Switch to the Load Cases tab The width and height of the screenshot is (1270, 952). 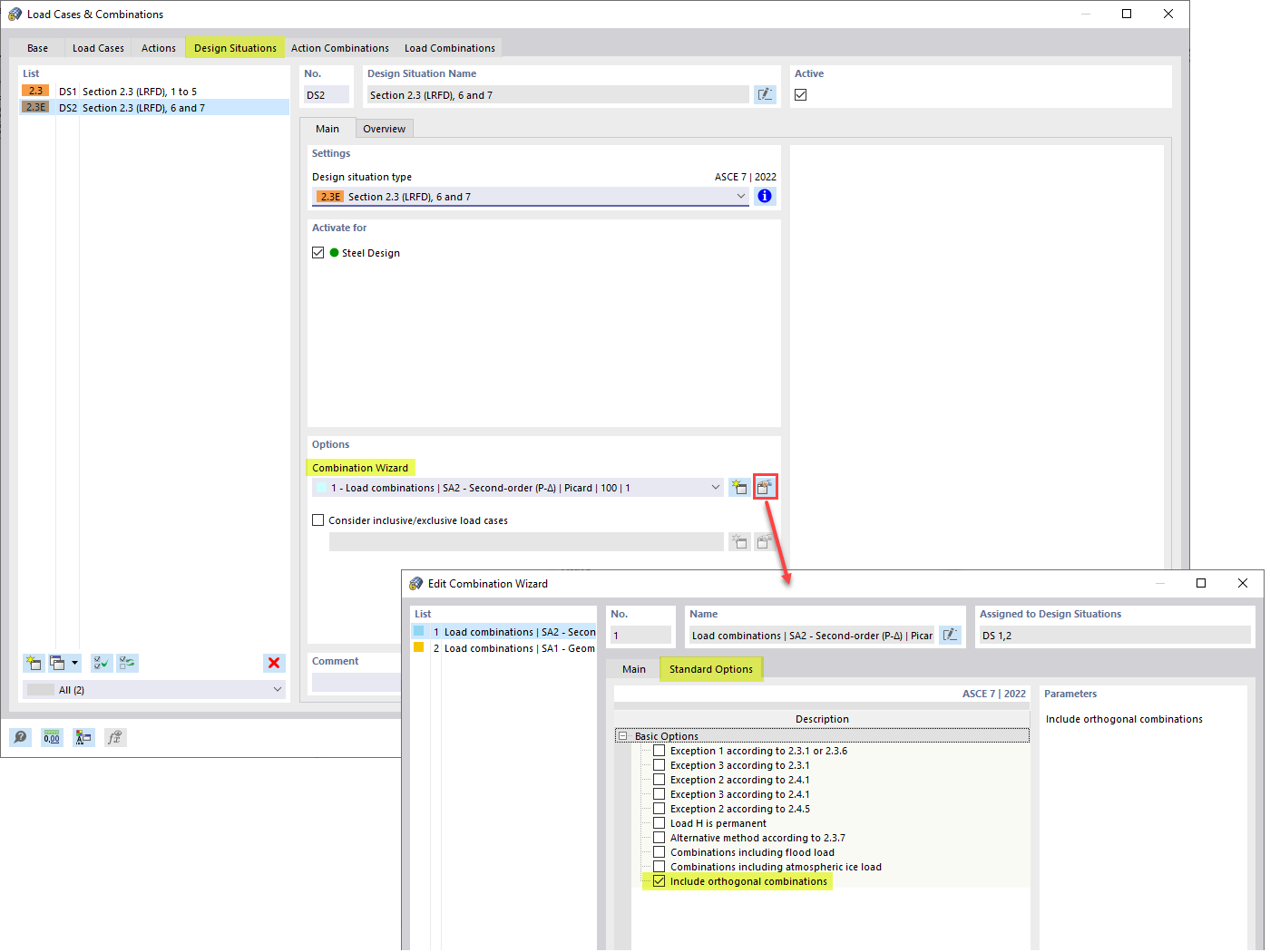[x=98, y=48]
